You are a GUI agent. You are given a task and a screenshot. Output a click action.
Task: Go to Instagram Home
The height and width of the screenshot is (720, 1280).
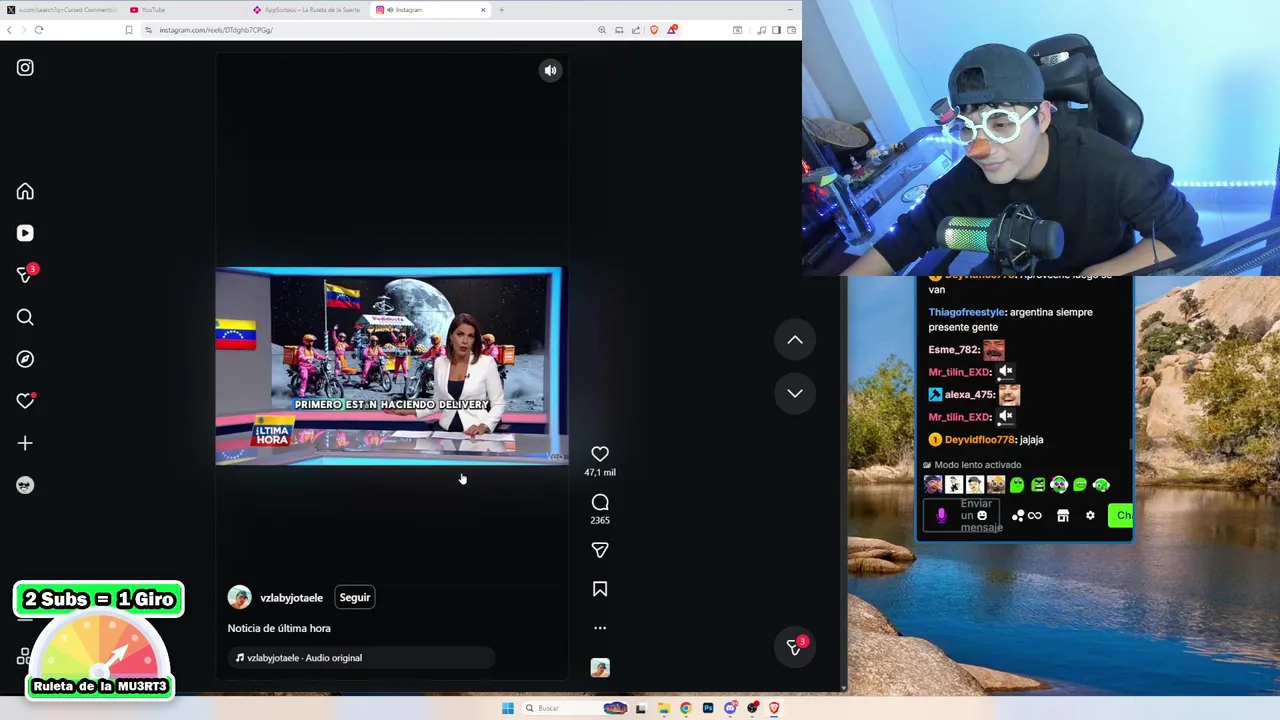coord(25,192)
